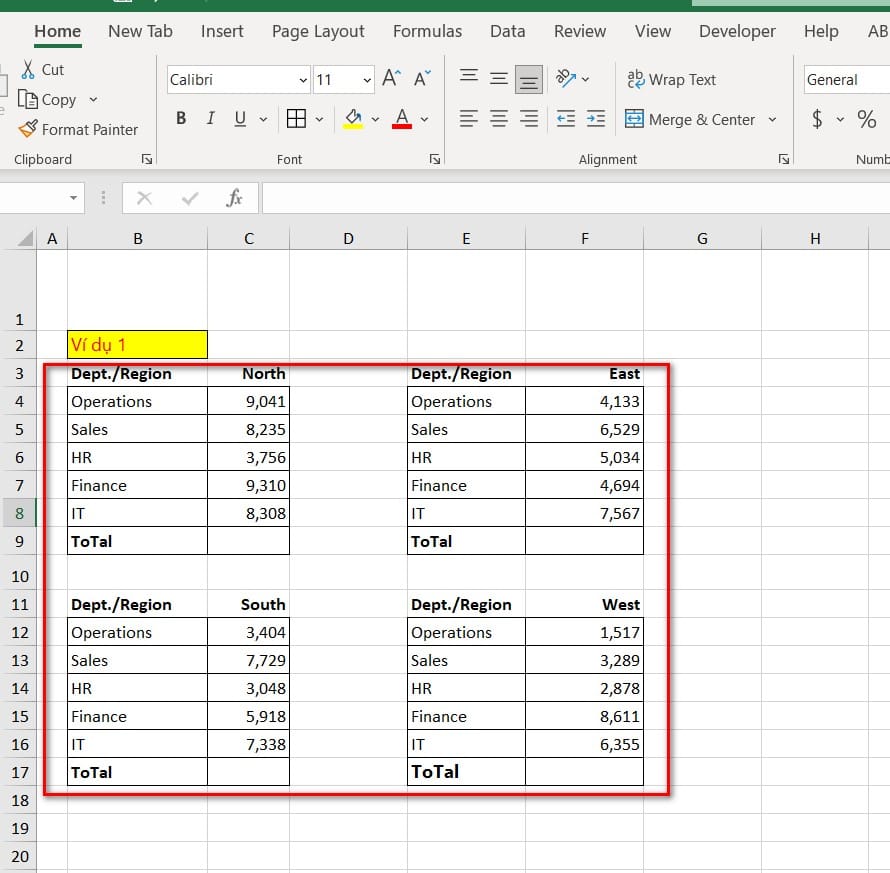This screenshot has width=890, height=873.
Task: Apply the yellow fill color swatch
Action: coord(353,119)
